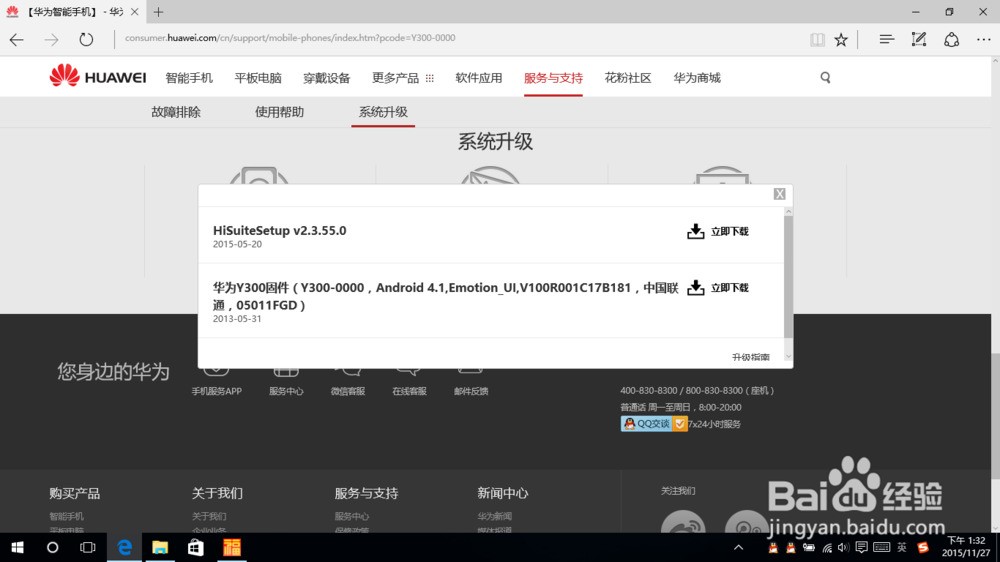Open Cortana search circle on taskbar
The height and width of the screenshot is (562, 1000).
click(x=52, y=547)
